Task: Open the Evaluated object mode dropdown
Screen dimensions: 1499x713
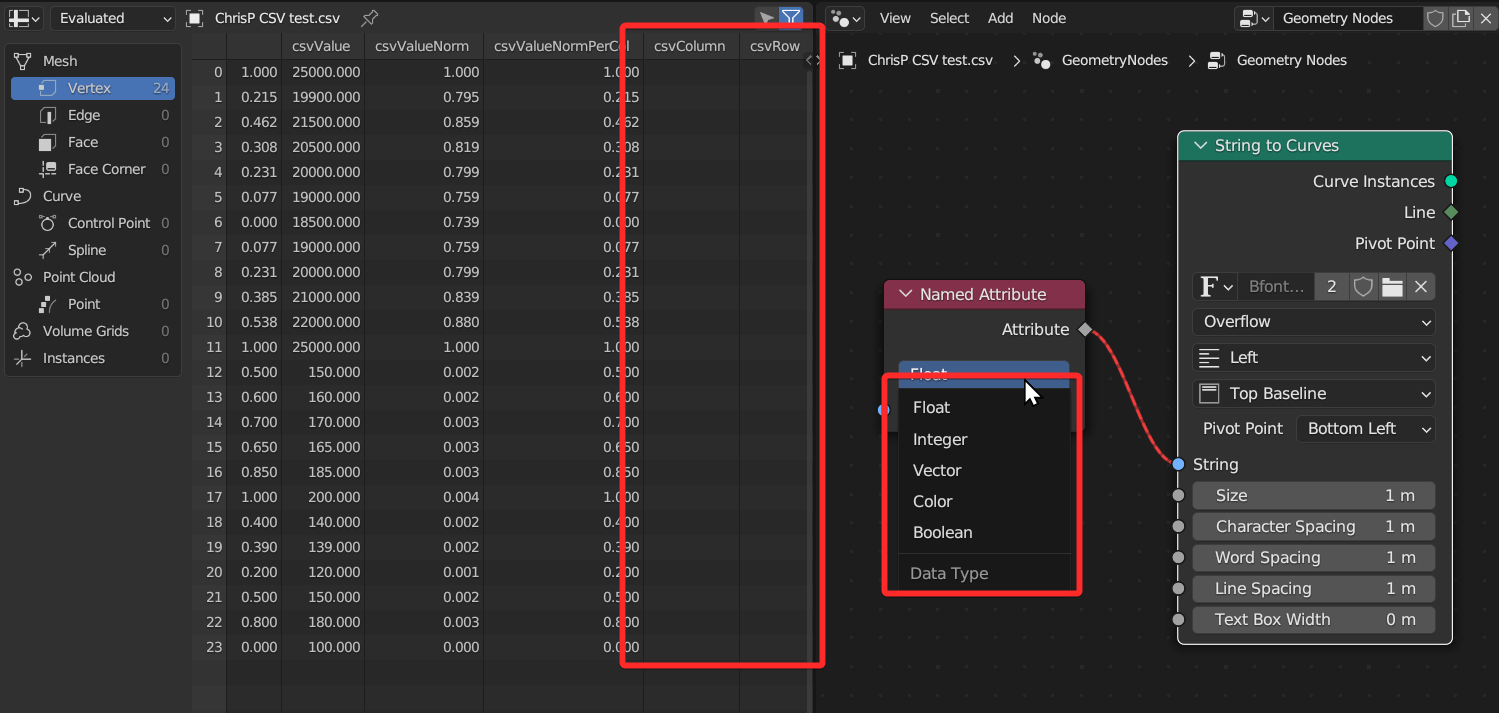Action: [112, 18]
